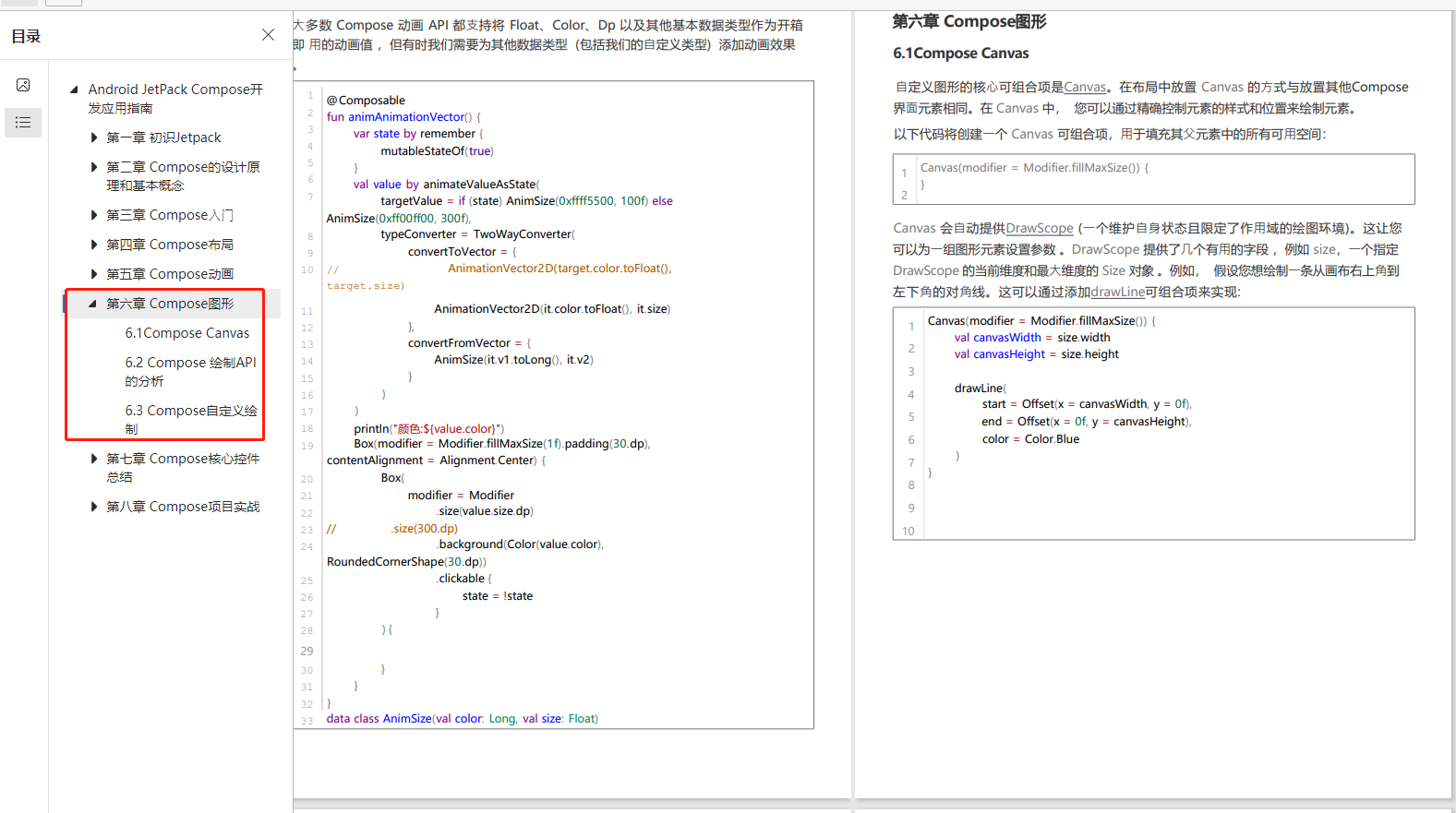Click the fun animAnimationVector() code line
Viewport: 1456px width, 813px height.
pos(403,117)
